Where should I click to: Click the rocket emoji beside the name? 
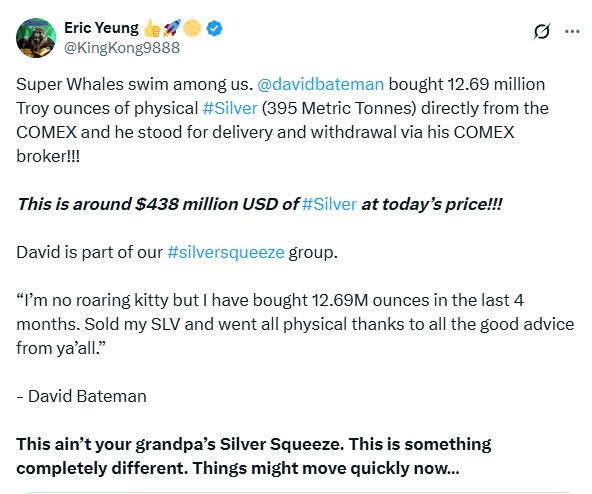(172, 28)
